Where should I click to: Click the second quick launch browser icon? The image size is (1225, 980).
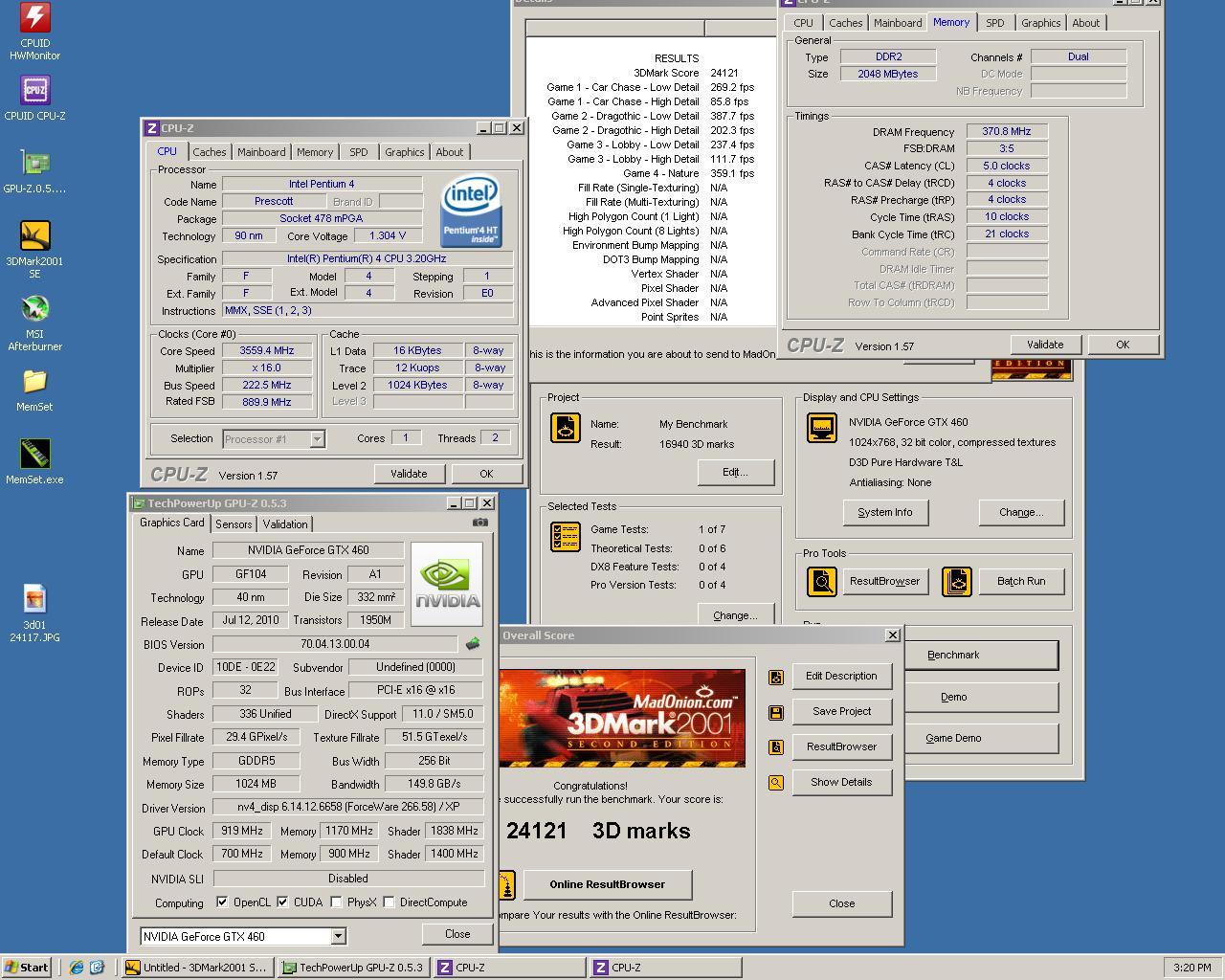tap(97, 968)
